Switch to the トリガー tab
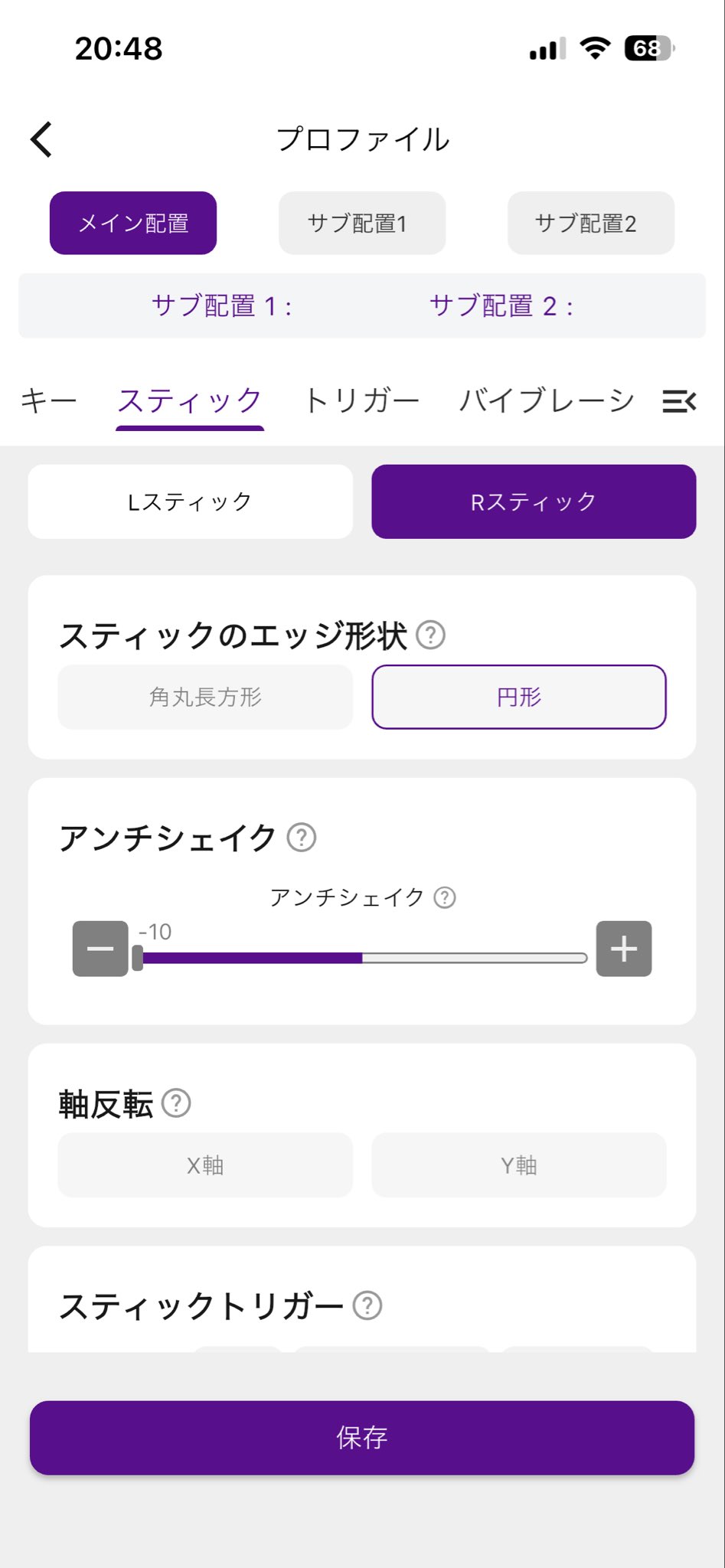 [361, 400]
